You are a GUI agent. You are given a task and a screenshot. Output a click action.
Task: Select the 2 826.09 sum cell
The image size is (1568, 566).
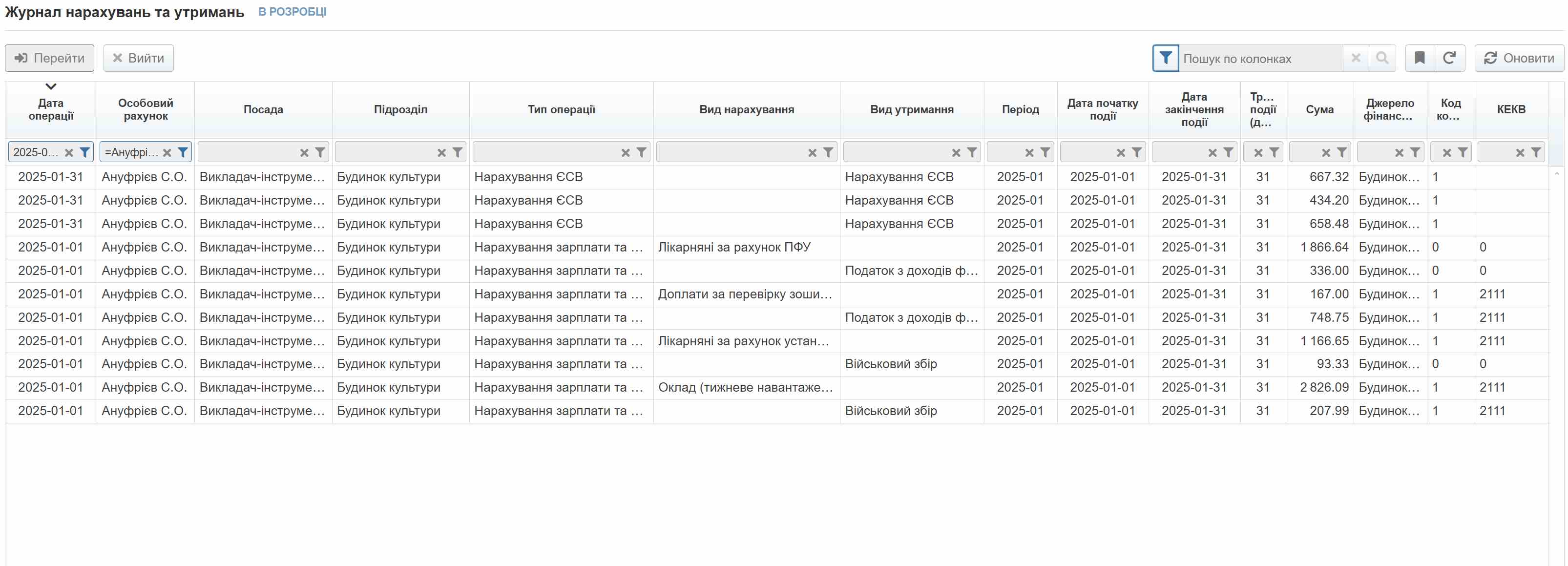point(1319,388)
